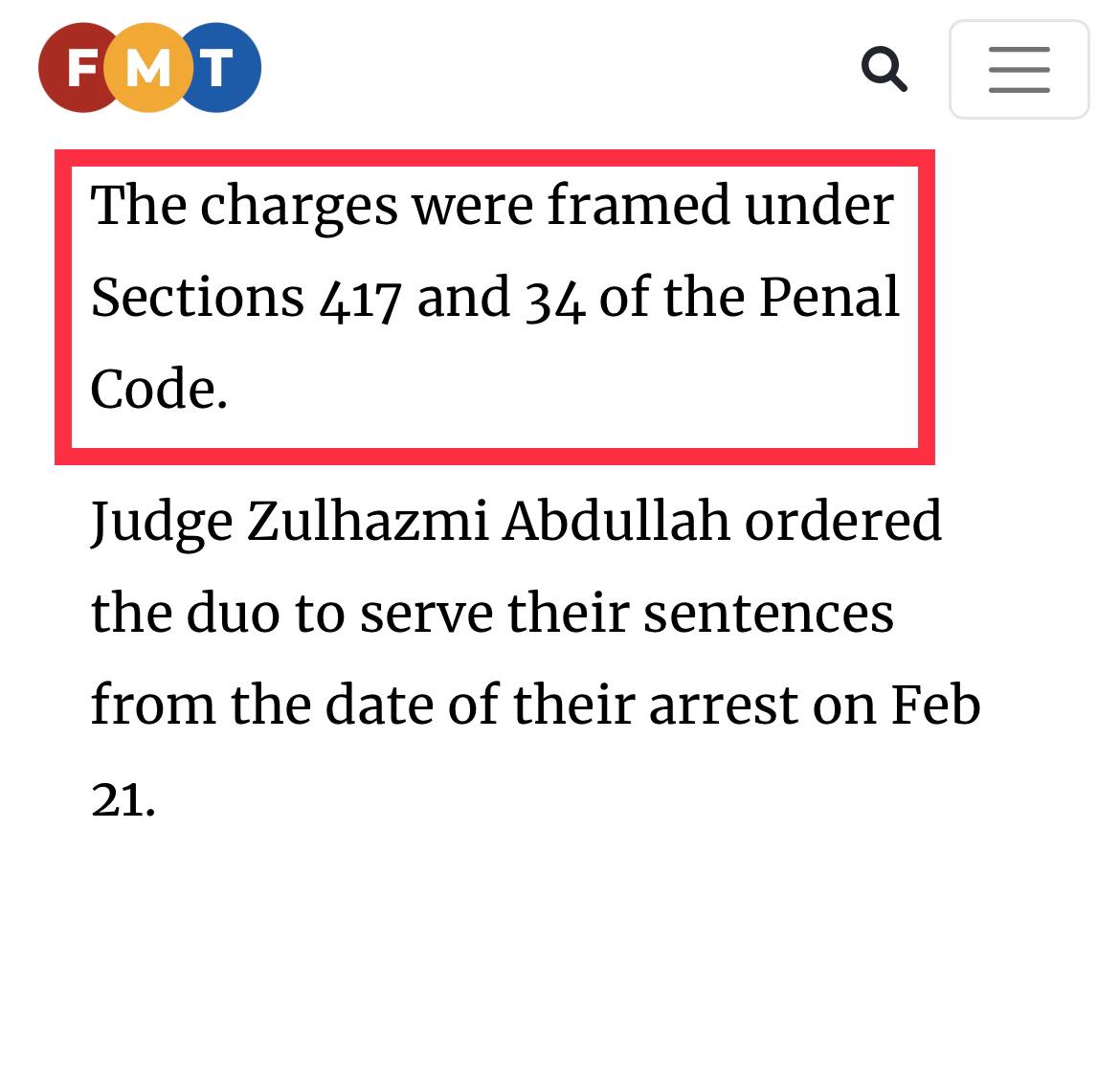Click the word "Feb" in the article
The width and height of the screenshot is (1120, 1075).
(x=935, y=705)
